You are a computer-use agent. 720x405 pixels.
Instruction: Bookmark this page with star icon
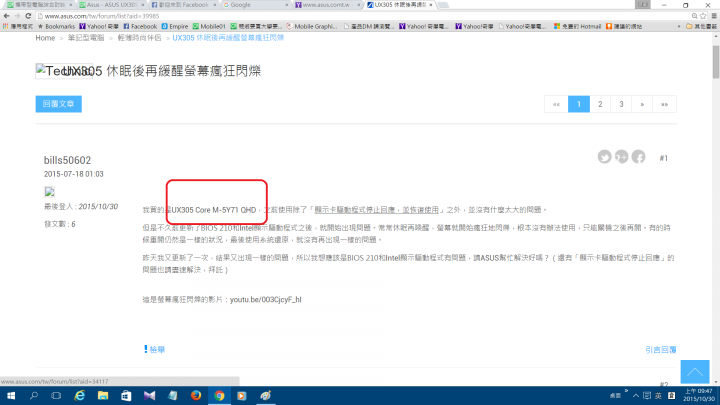click(x=703, y=16)
